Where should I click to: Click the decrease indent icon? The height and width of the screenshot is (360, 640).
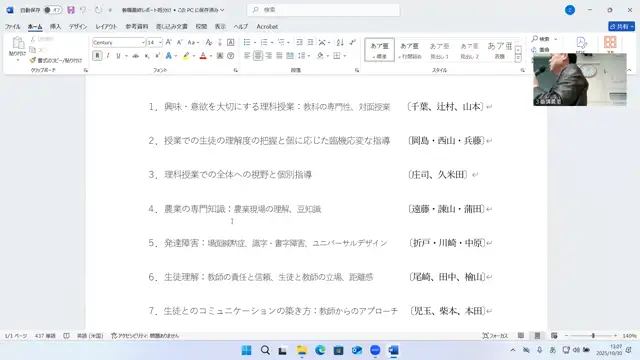(300, 42)
